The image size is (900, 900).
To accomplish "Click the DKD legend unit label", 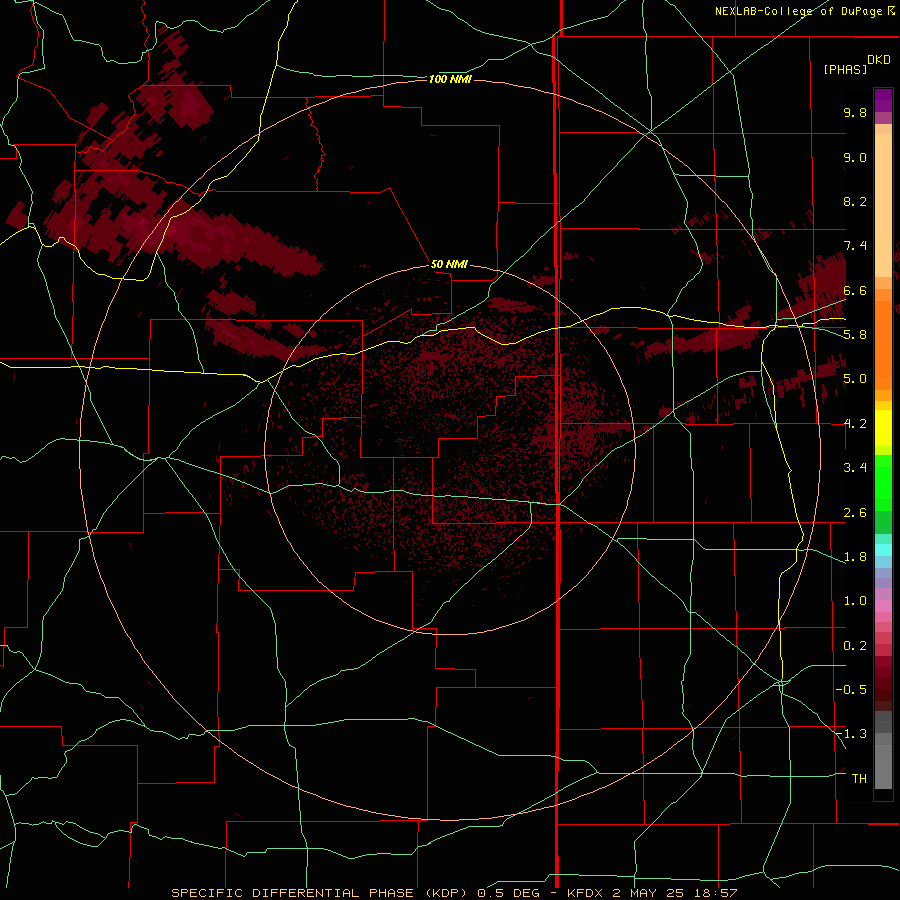I will 878,60.
